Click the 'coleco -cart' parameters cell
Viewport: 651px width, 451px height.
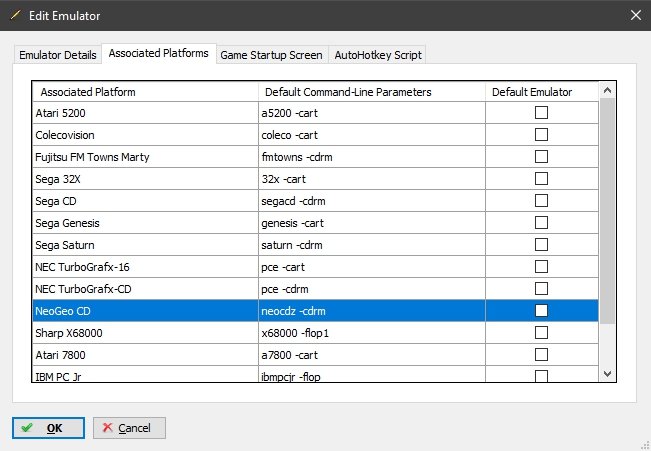pyautogui.click(x=372, y=135)
